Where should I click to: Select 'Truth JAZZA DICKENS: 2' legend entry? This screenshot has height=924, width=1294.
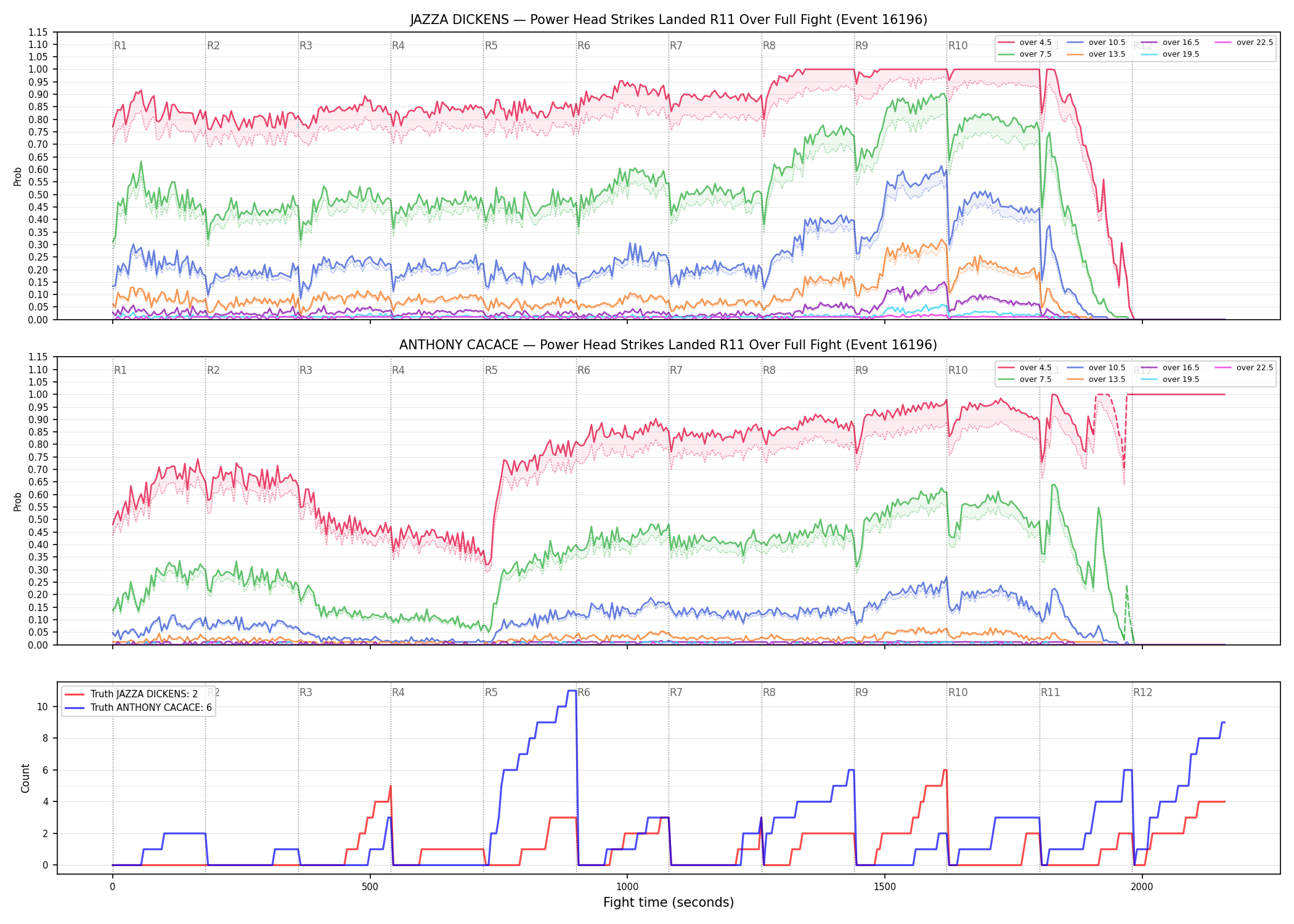point(144,694)
